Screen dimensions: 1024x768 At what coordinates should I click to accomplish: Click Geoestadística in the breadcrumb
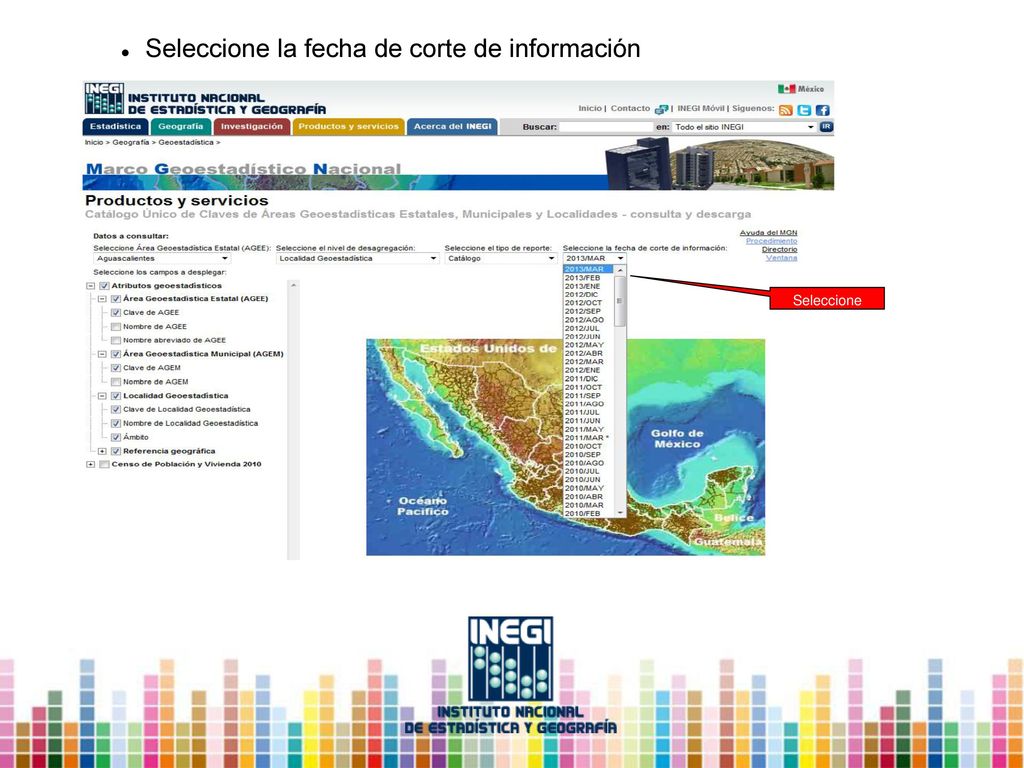185,142
